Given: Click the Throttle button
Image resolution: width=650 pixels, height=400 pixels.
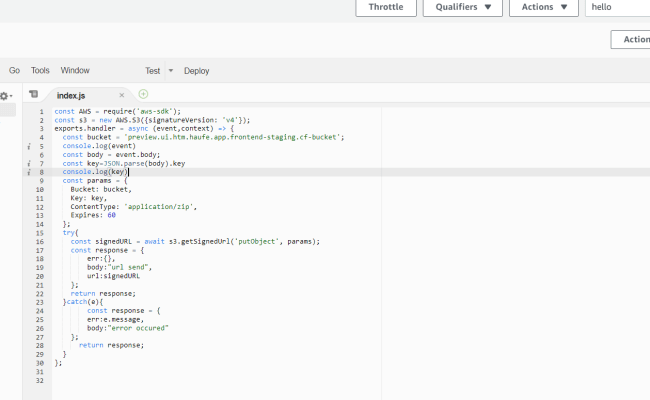Looking at the screenshot, I should [x=386, y=7].
